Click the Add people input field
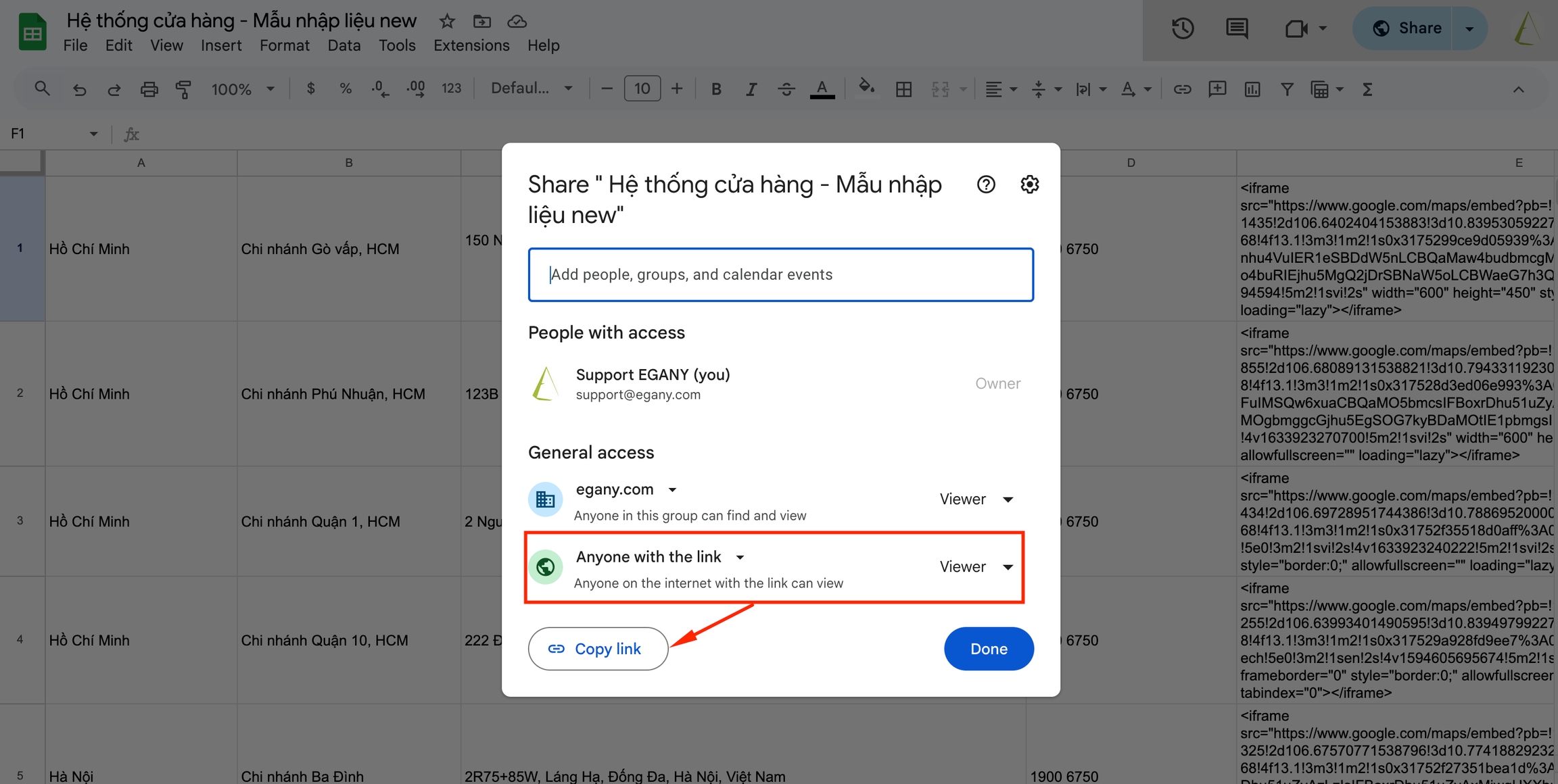Viewport: 1558px width, 784px height. point(780,274)
